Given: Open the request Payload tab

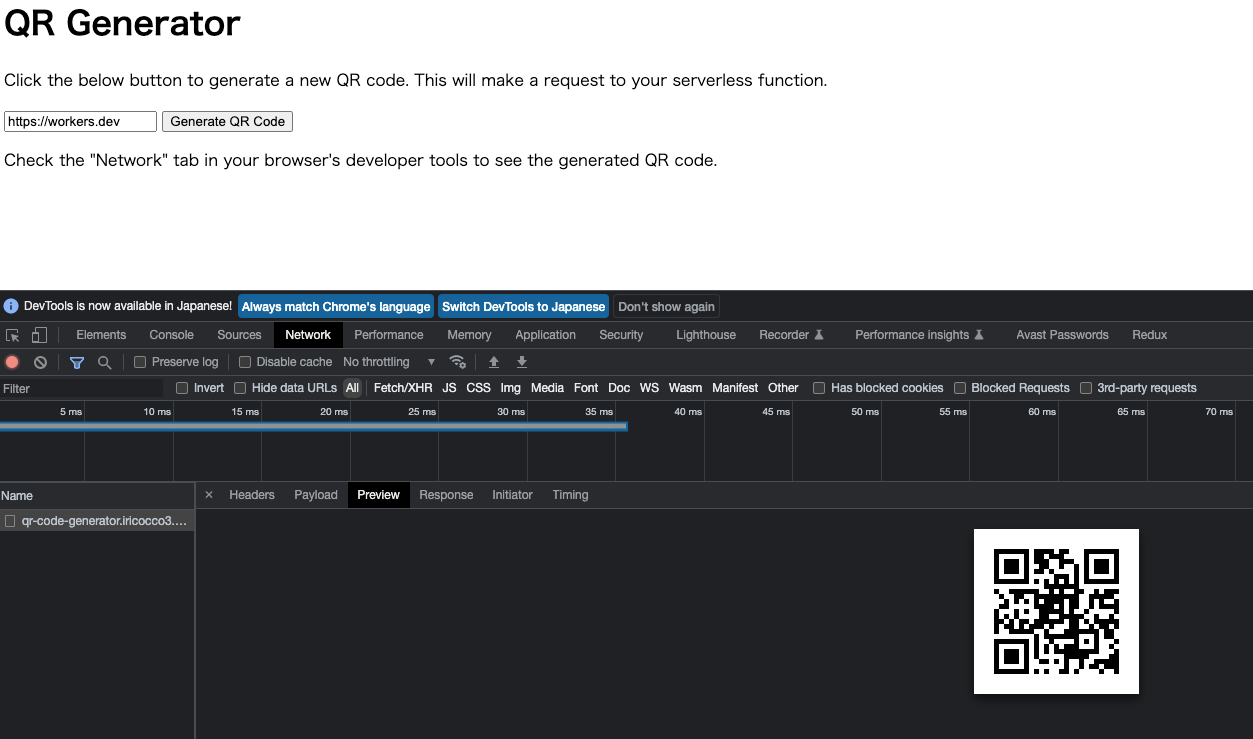Looking at the screenshot, I should pos(316,495).
